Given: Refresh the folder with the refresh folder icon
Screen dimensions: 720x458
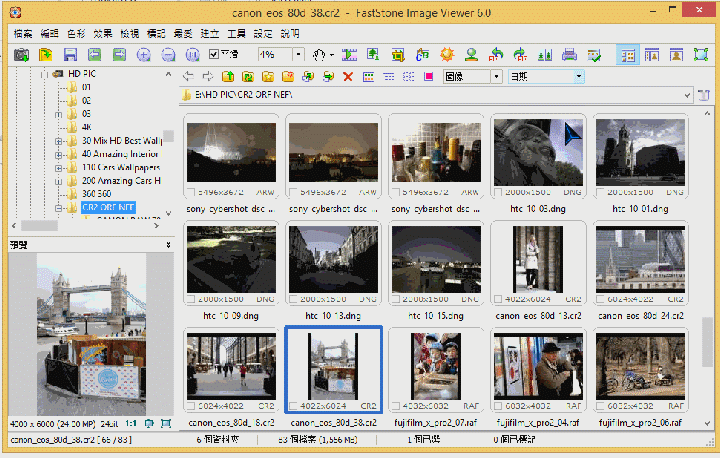Looking at the screenshot, I should [x=248, y=77].
